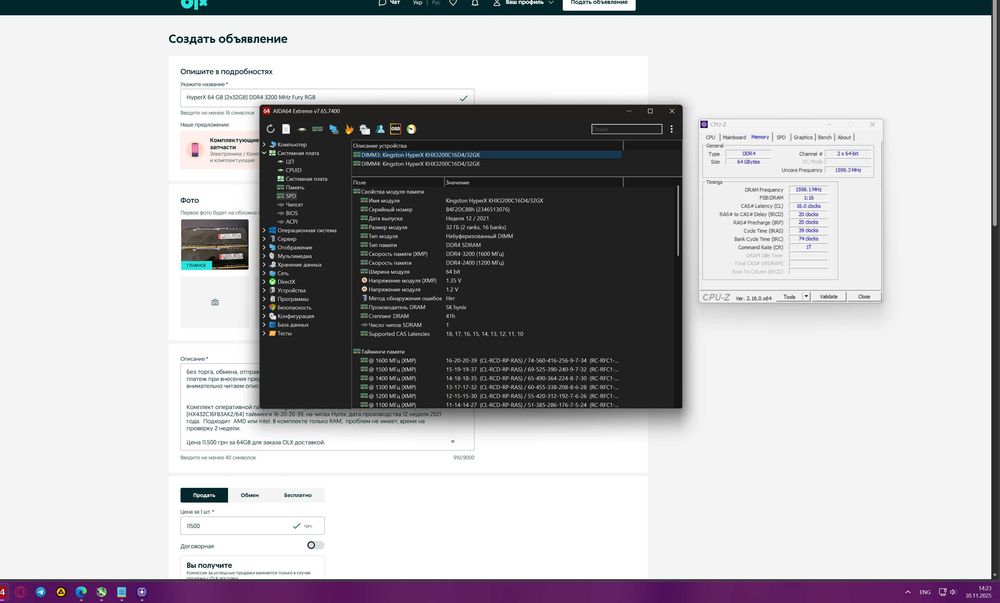The width and height of the screenshot is (1000, 603).
Task: Toggle the Договорная price switch
Action: pyautogui.click(x=315, y=545)
